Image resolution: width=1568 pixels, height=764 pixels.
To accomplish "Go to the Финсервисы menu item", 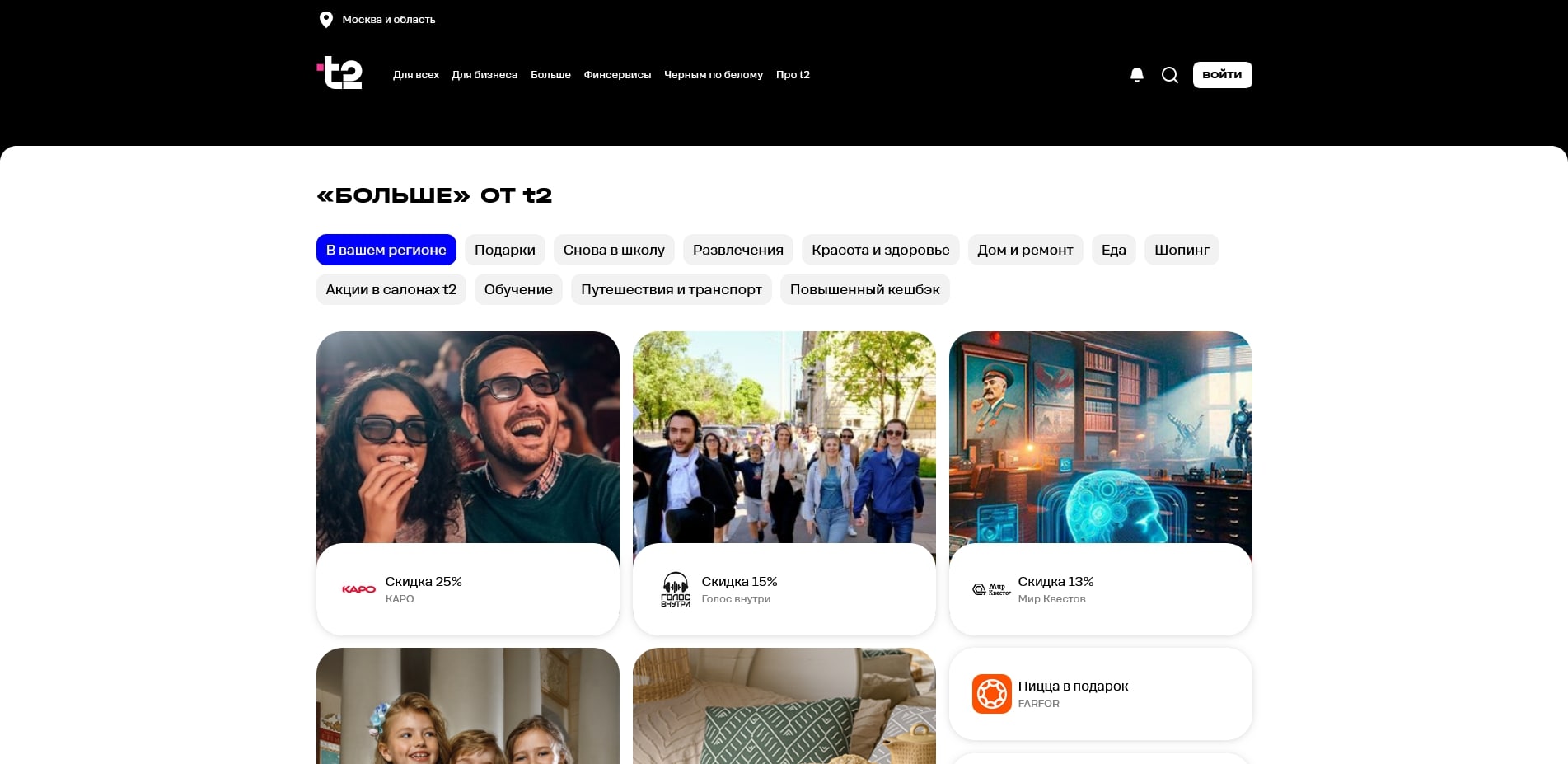I will point(617,75).
